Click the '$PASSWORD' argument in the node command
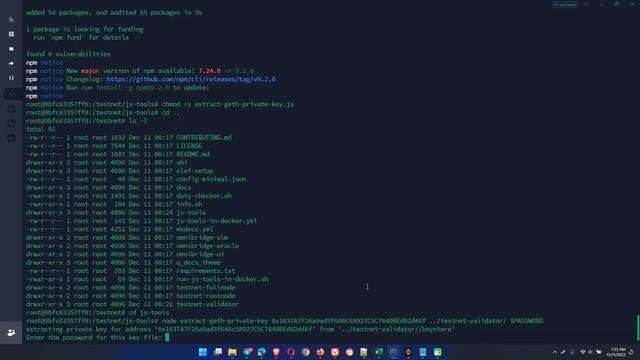 [x=527, y=321]
